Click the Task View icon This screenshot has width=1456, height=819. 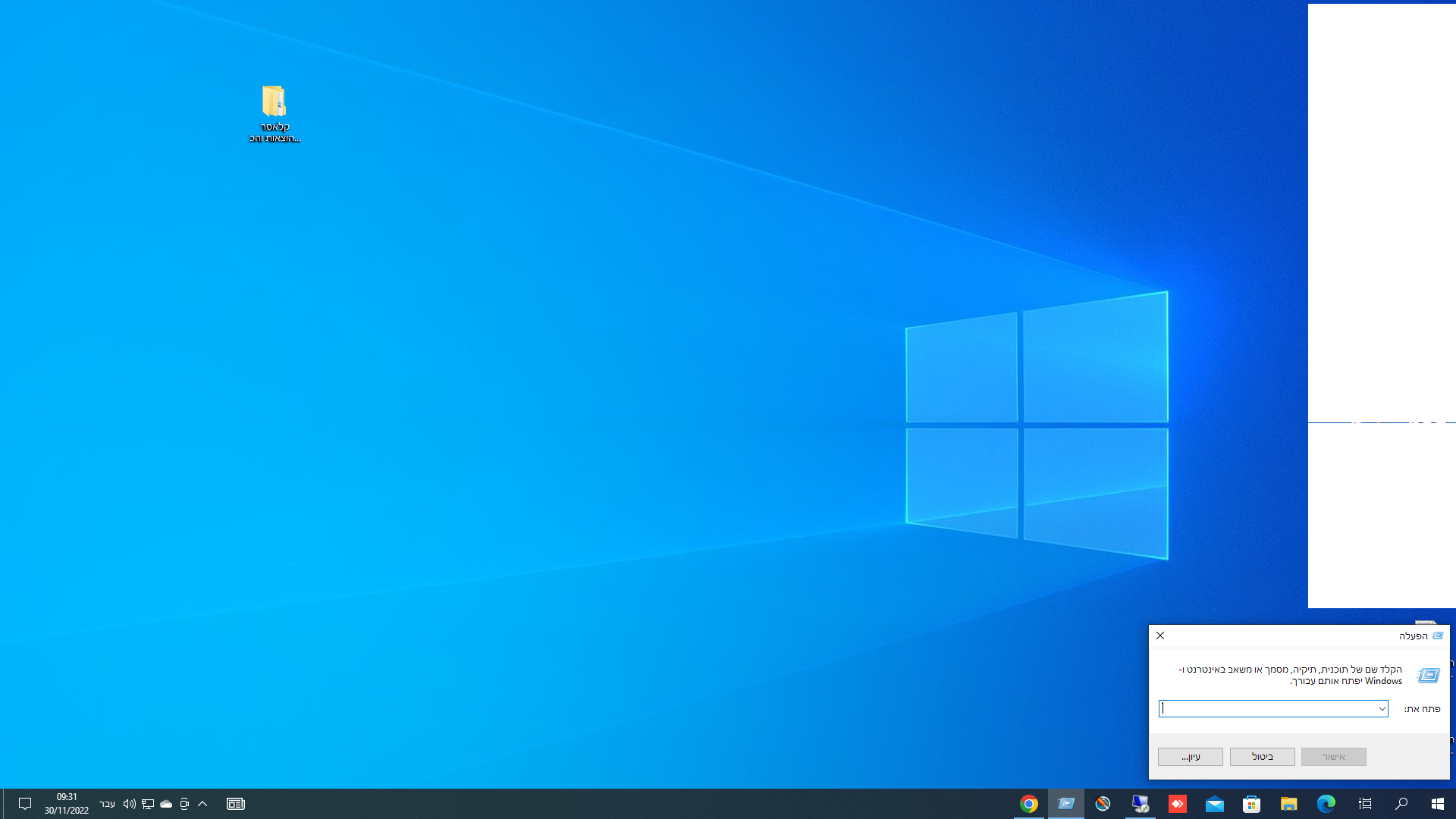[1364, 804]
